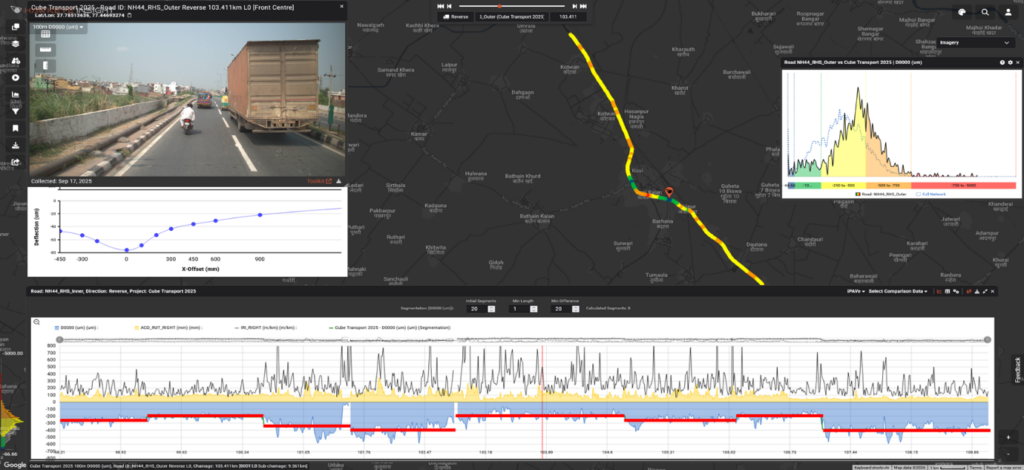This screenshot has width=1024, height=470.
Task: Skip to last frame in playback bar
Action: click(581, 5)
